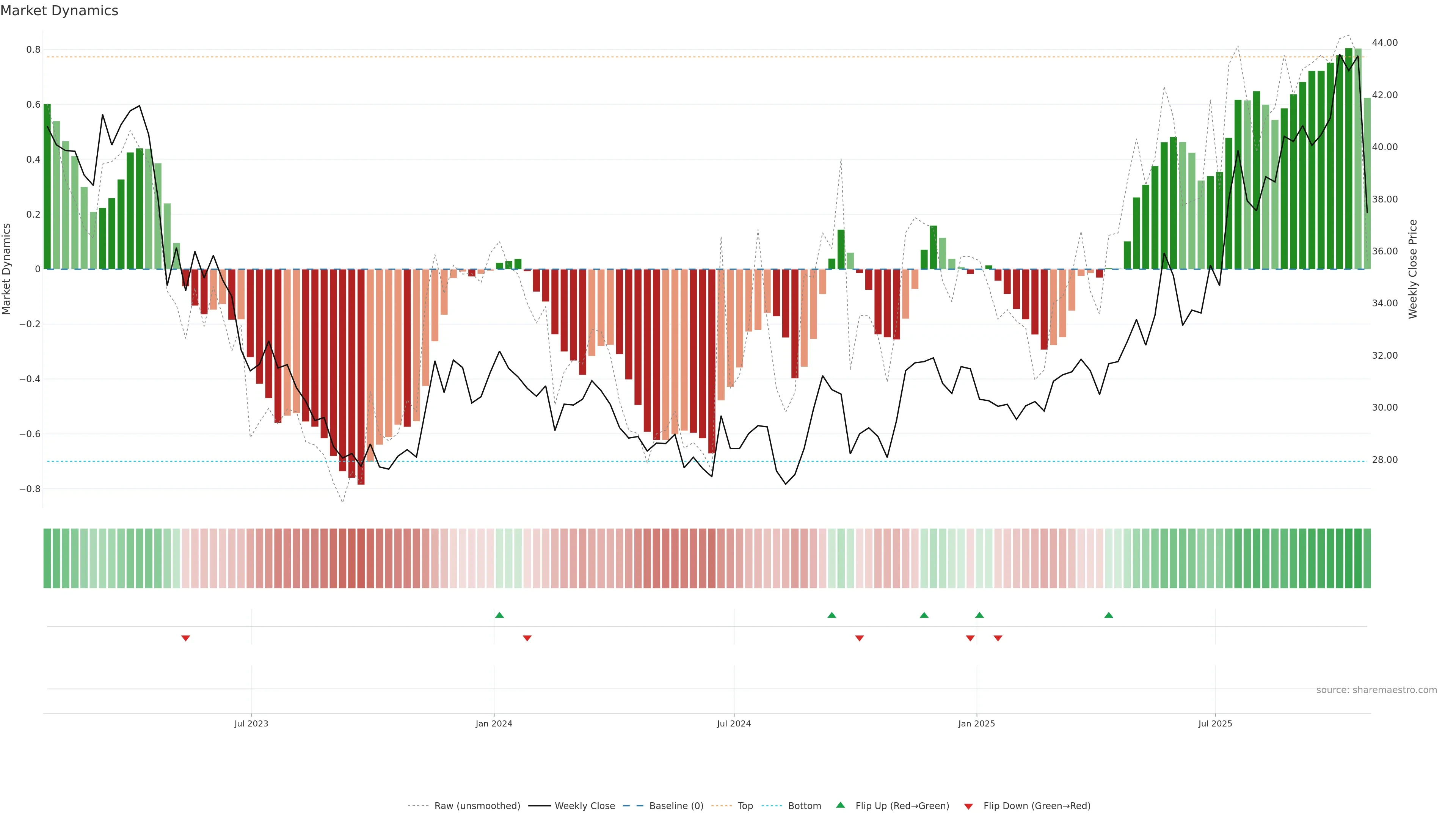The height and width of the screenshot is (819, 1456).
Task: Click the source: sharemaestro.com text
Action: [1376, 690]
